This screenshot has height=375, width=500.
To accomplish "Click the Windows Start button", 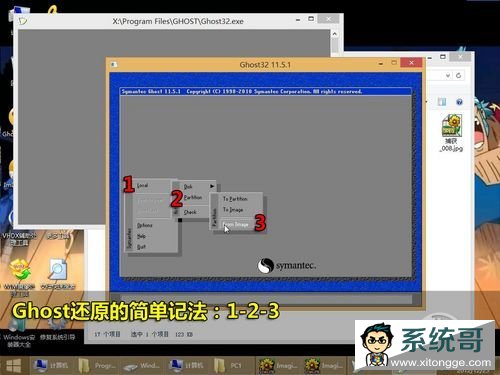I will tap(14, 366).
